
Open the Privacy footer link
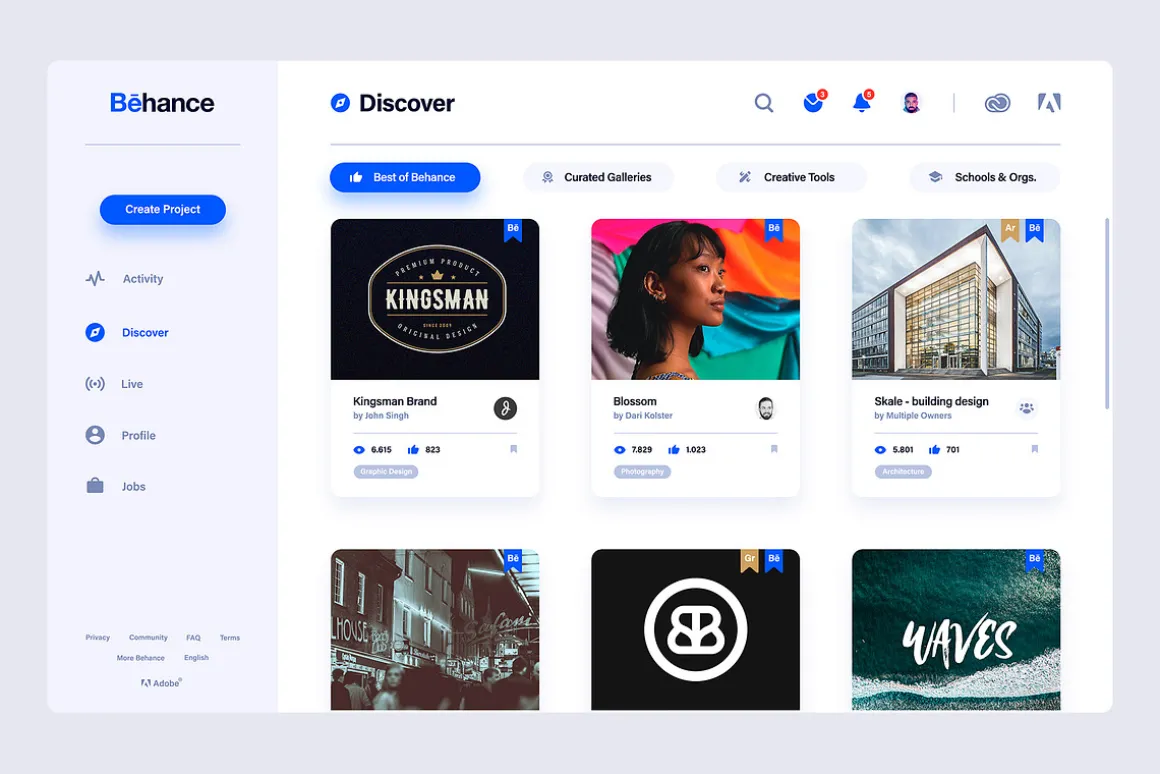coord(97,637)
